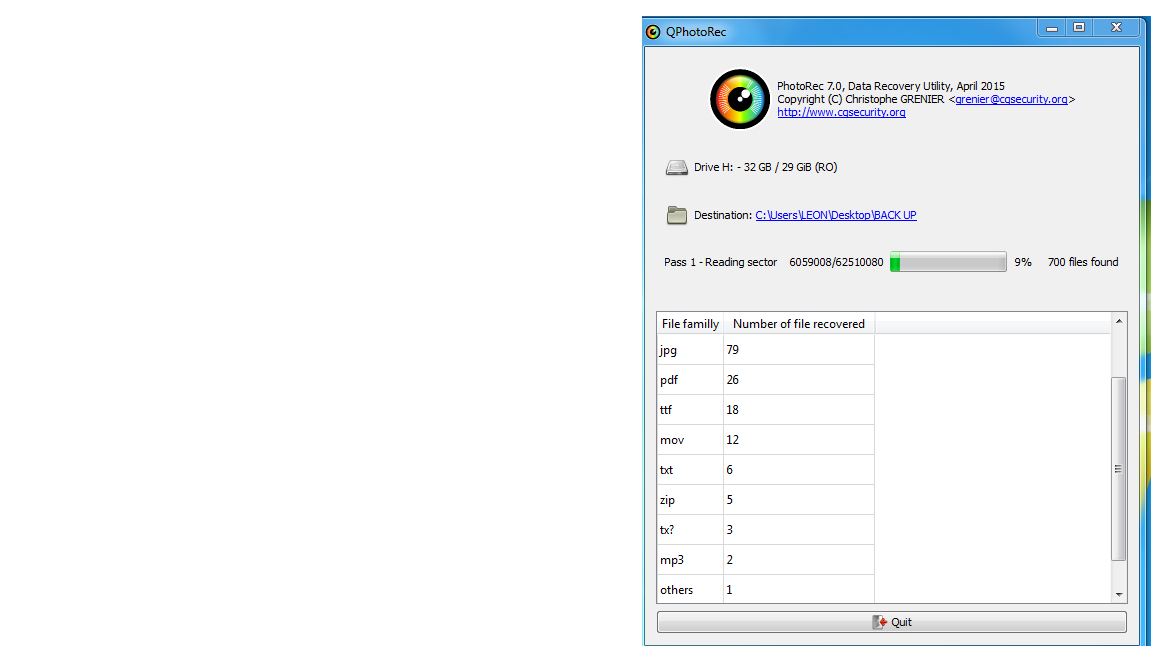Open the grenier@cgsecurity.org email link
The width and height of the screenshot is (1152, 648).
coord(1011,99)
